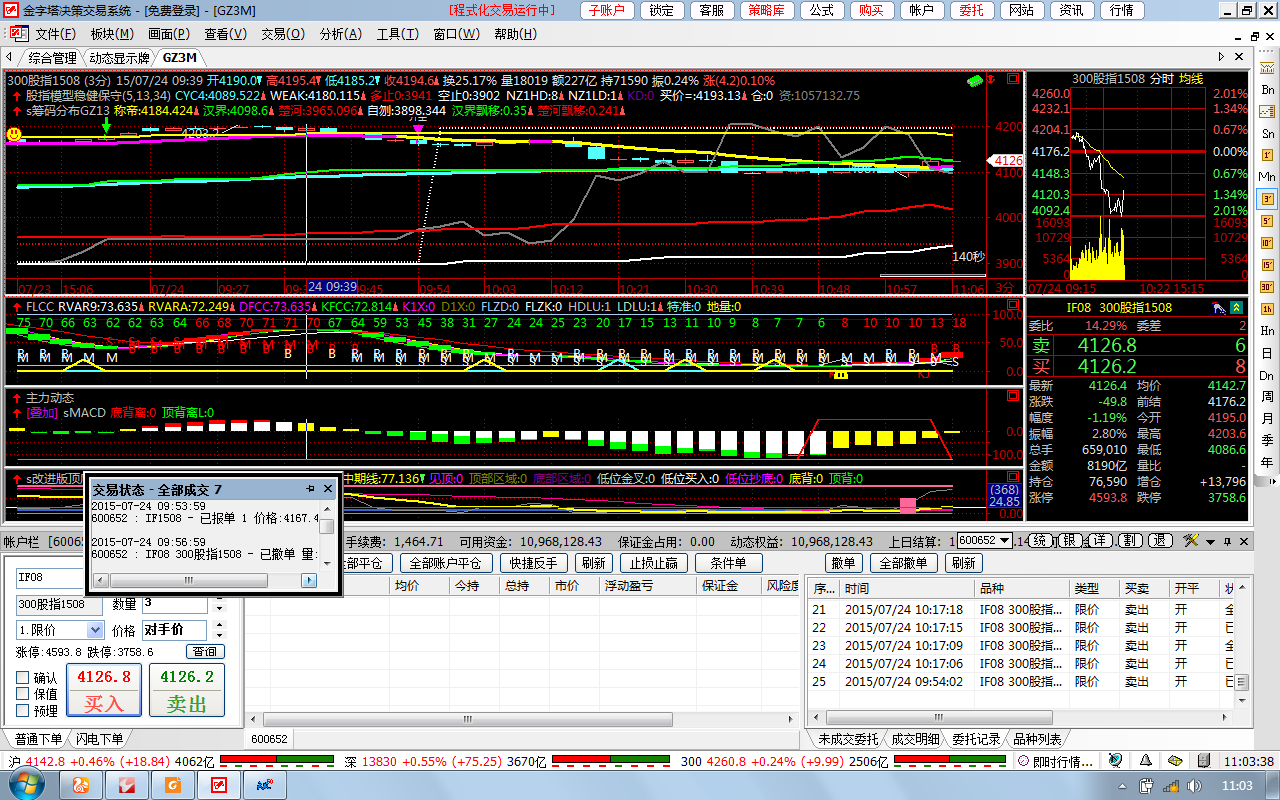Select the Bn period icon in right sidebar
Screen dimensions: 1280x800
click(1267, 90)
